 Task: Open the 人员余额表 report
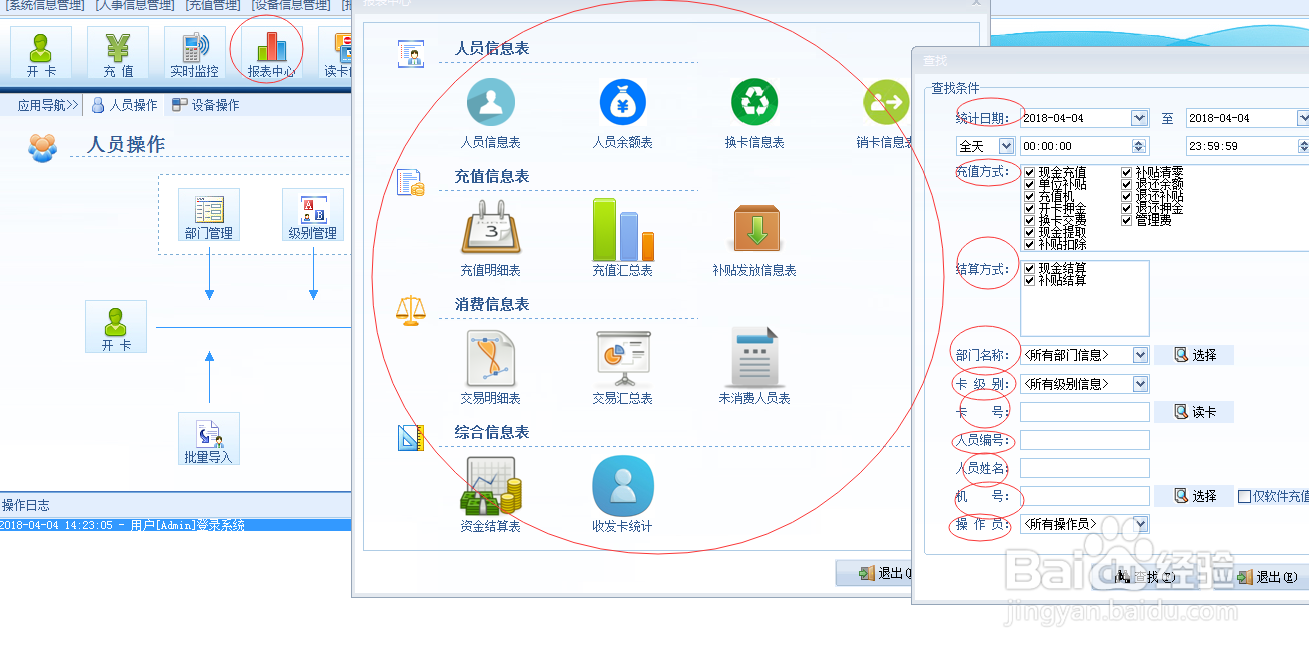[622, 114]
